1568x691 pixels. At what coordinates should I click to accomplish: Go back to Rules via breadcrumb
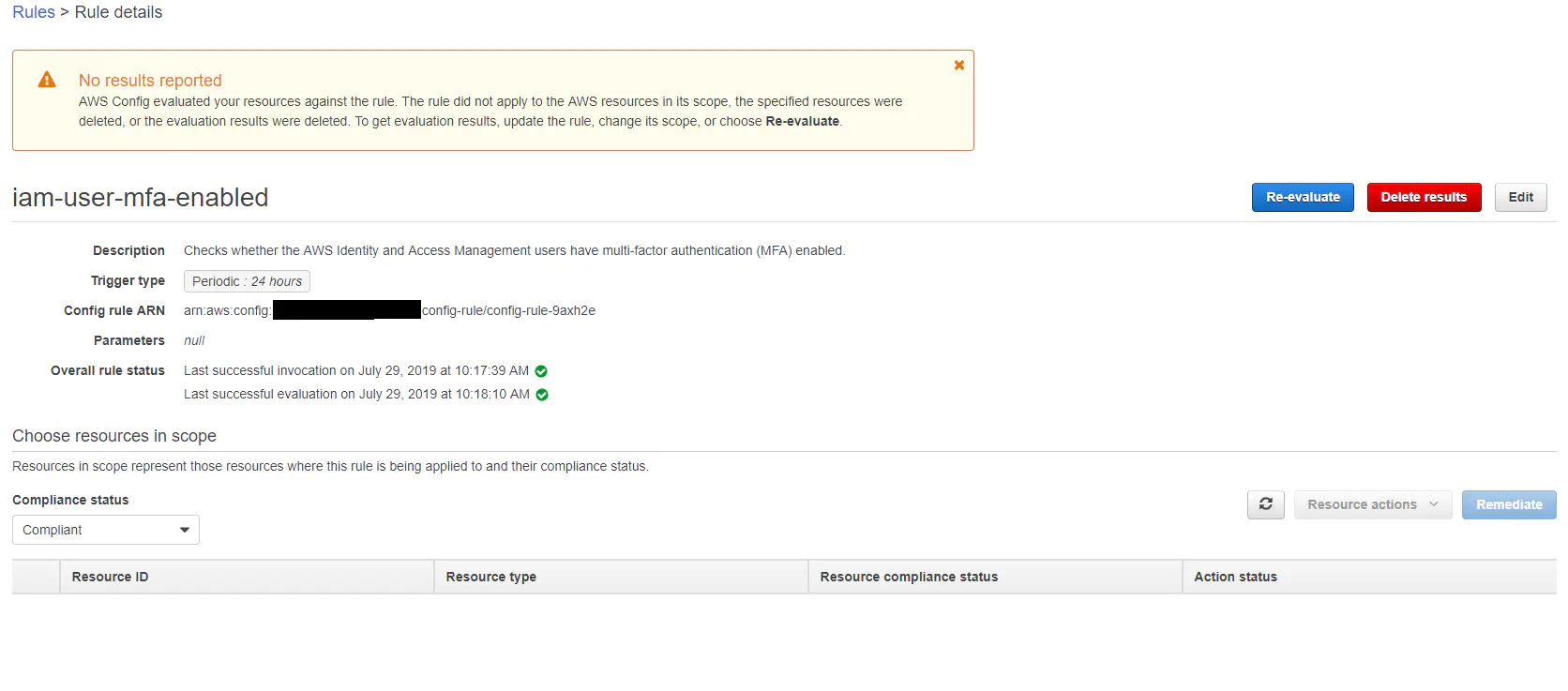(x=34, y=12)
